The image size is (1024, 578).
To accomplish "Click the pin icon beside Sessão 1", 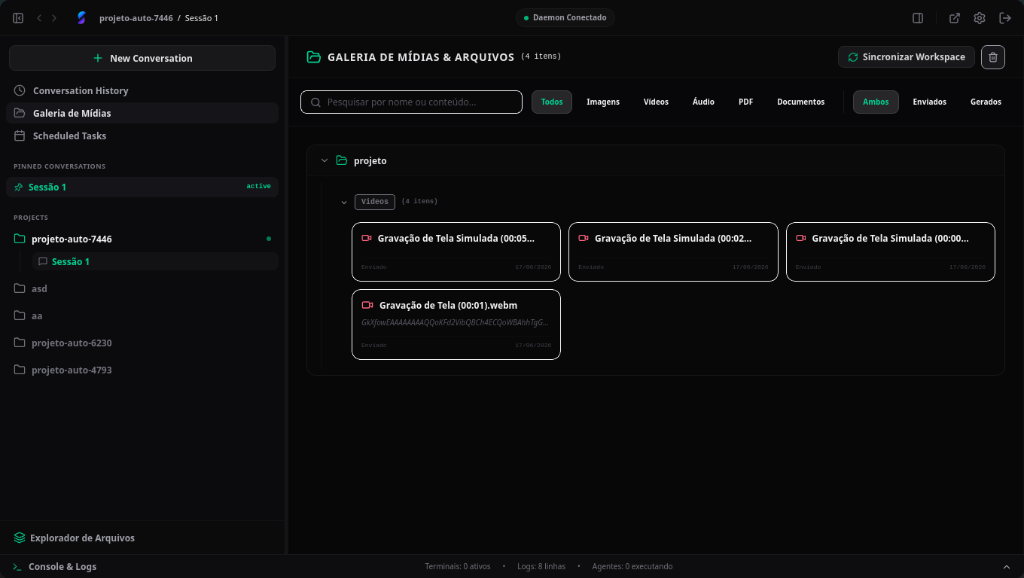I will point(18,187).
